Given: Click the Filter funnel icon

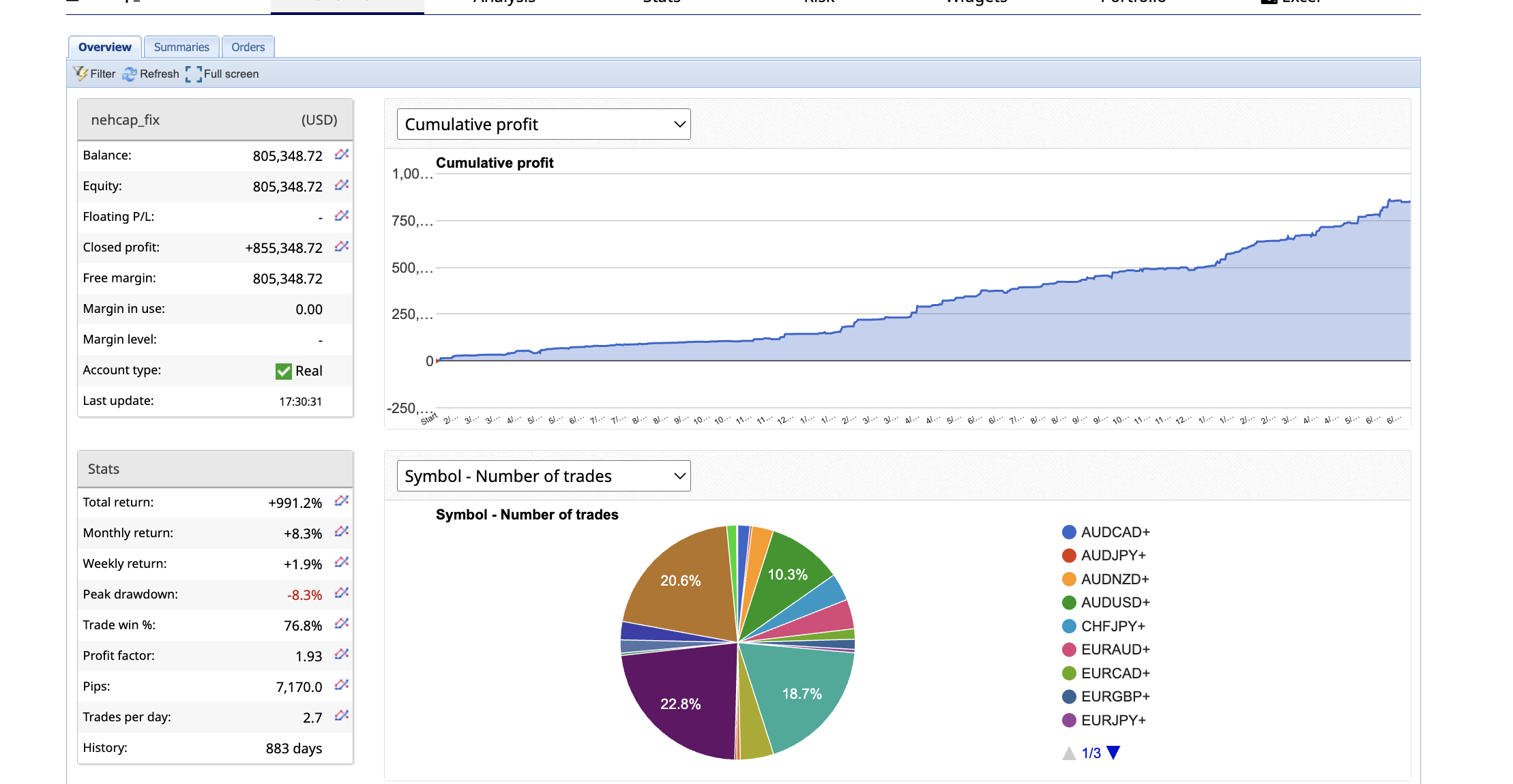Looking at the screenshot, I should 80,74.
